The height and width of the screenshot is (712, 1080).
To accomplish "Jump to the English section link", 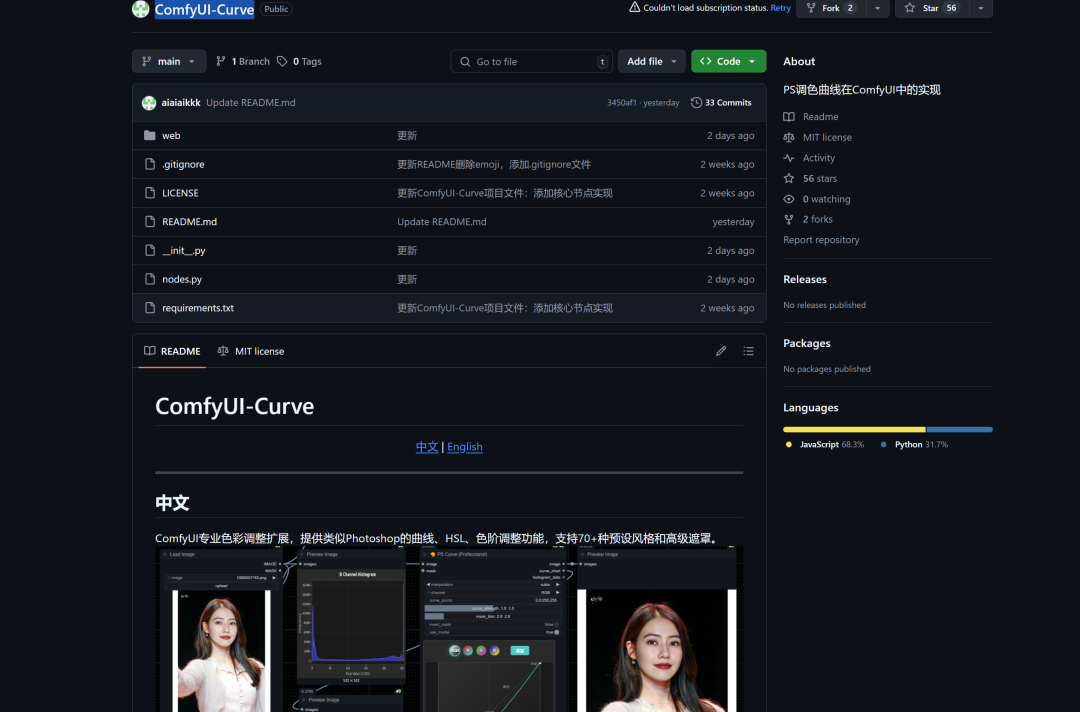I will [464, 447].
